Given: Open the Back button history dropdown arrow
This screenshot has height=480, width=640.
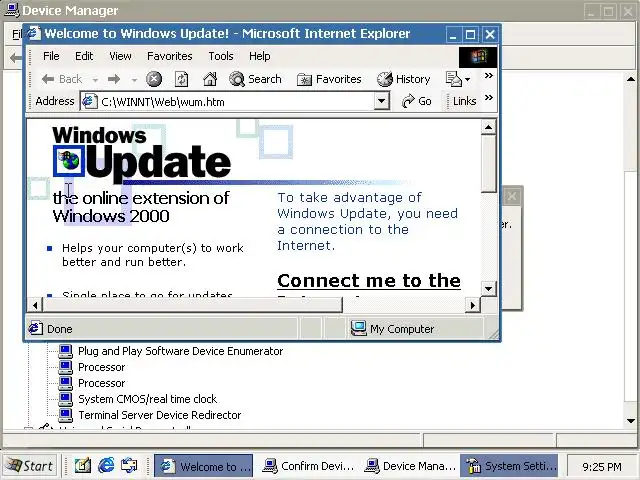Looking at the screenshot, I should (95, 80).
